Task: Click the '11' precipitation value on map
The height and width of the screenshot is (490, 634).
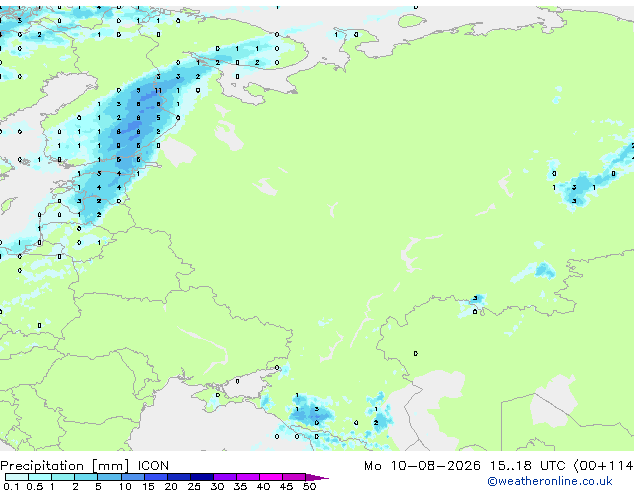Action: tap(158, 91)
